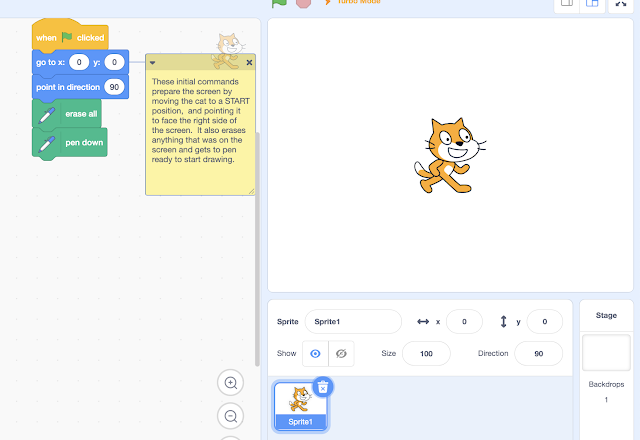Click the cat sprite on the stage

449,156
